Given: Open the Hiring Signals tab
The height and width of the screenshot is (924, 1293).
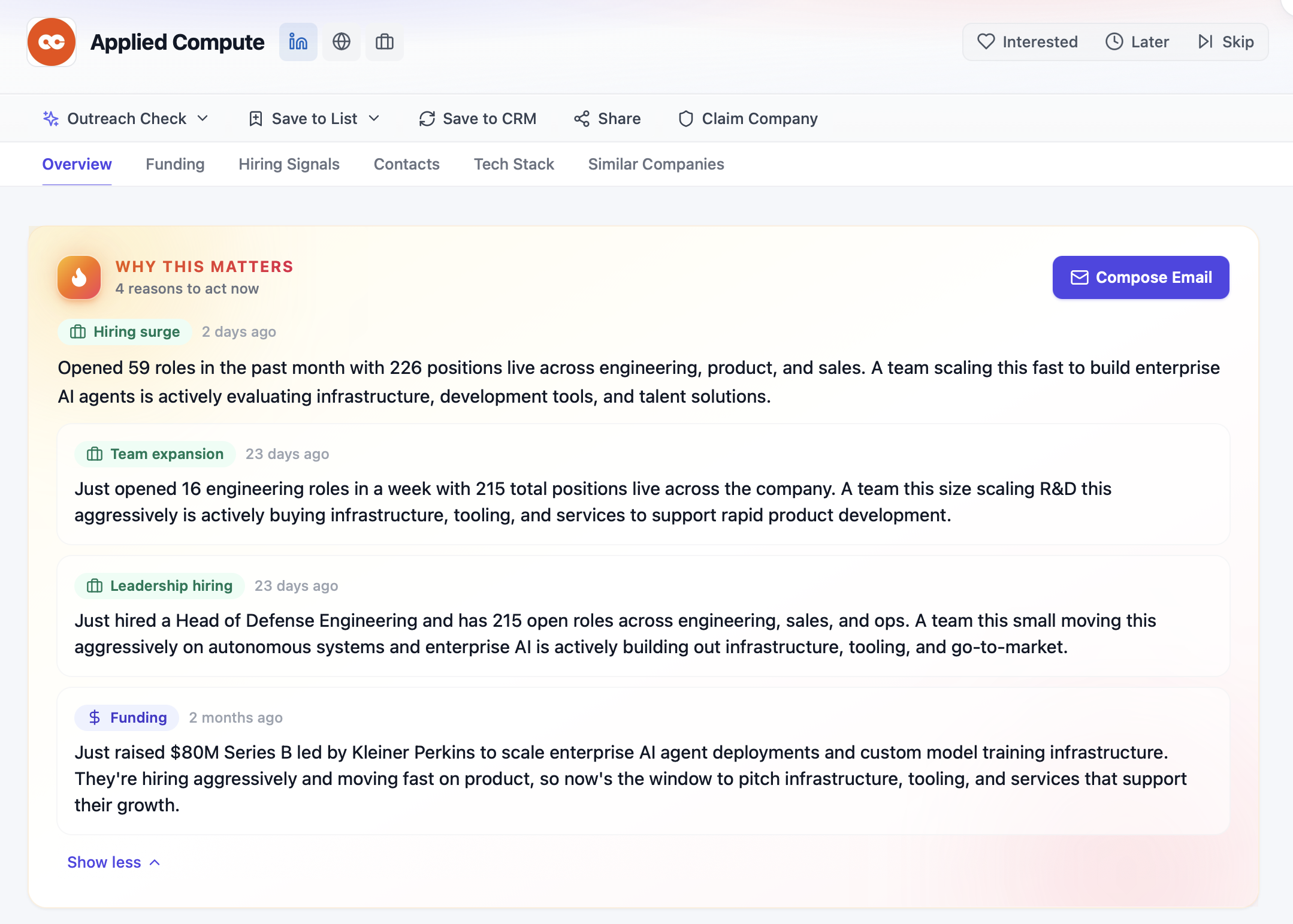Looking at the screenshot, I should click(x=289, y=164).
